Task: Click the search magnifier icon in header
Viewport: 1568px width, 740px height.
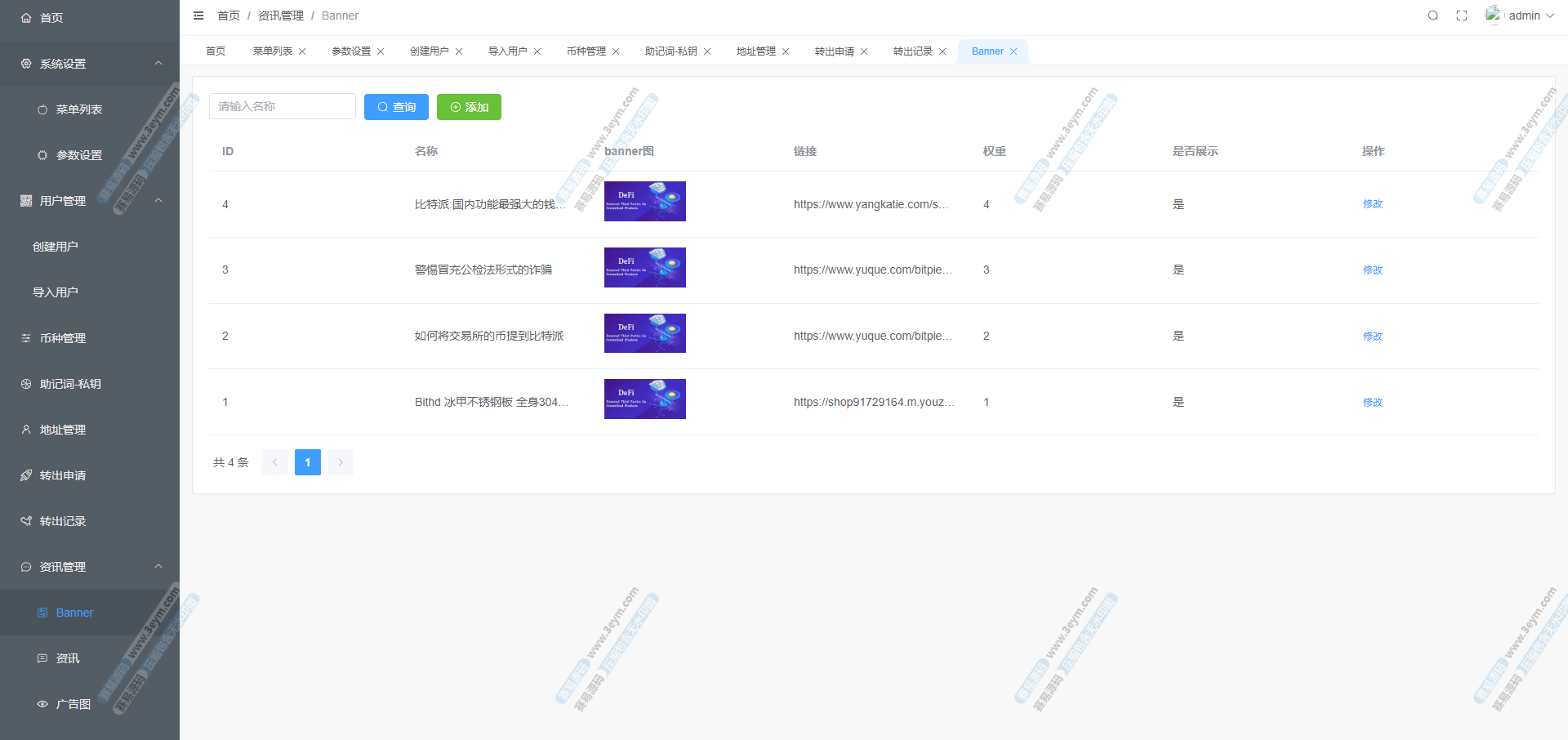Action: point(1432,16)
